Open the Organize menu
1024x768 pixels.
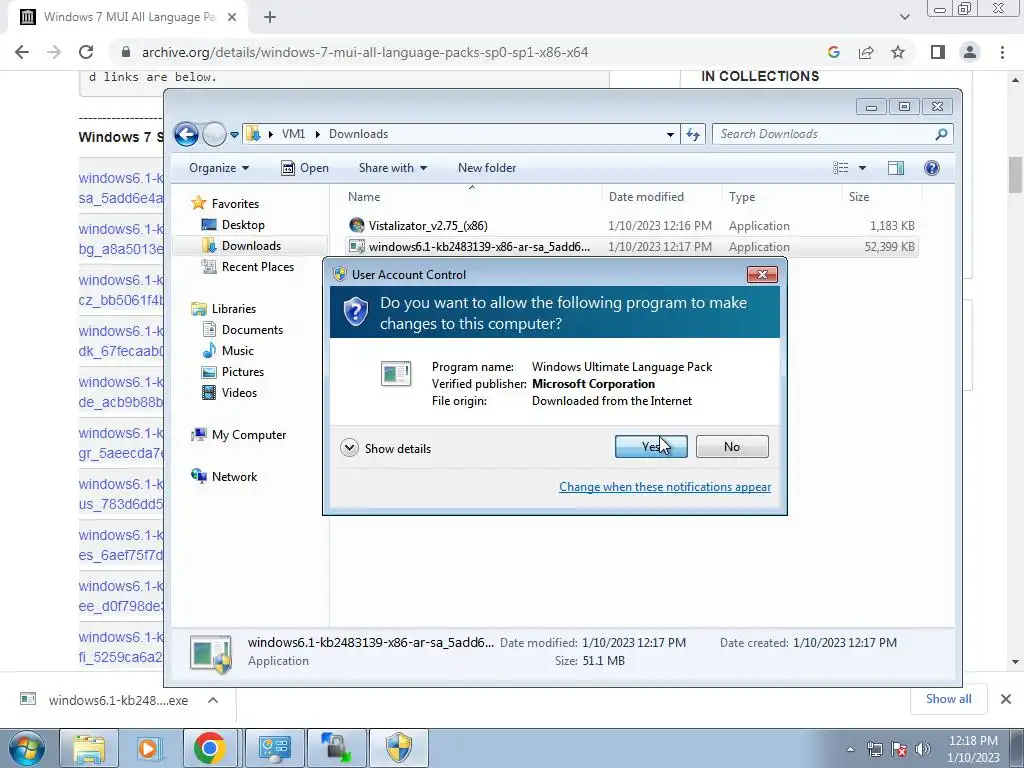pyautogui.click(x=219, y=168)
